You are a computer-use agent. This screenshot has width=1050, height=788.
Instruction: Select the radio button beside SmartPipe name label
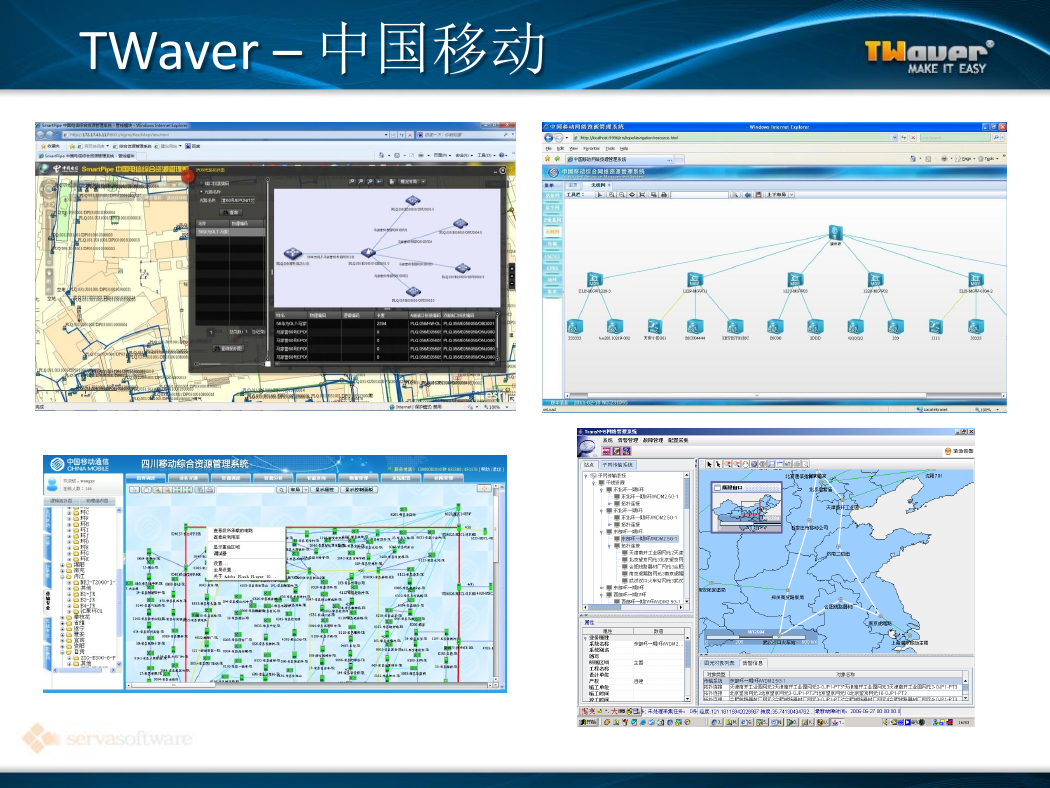pyautogui.click(x=202, y=191)
